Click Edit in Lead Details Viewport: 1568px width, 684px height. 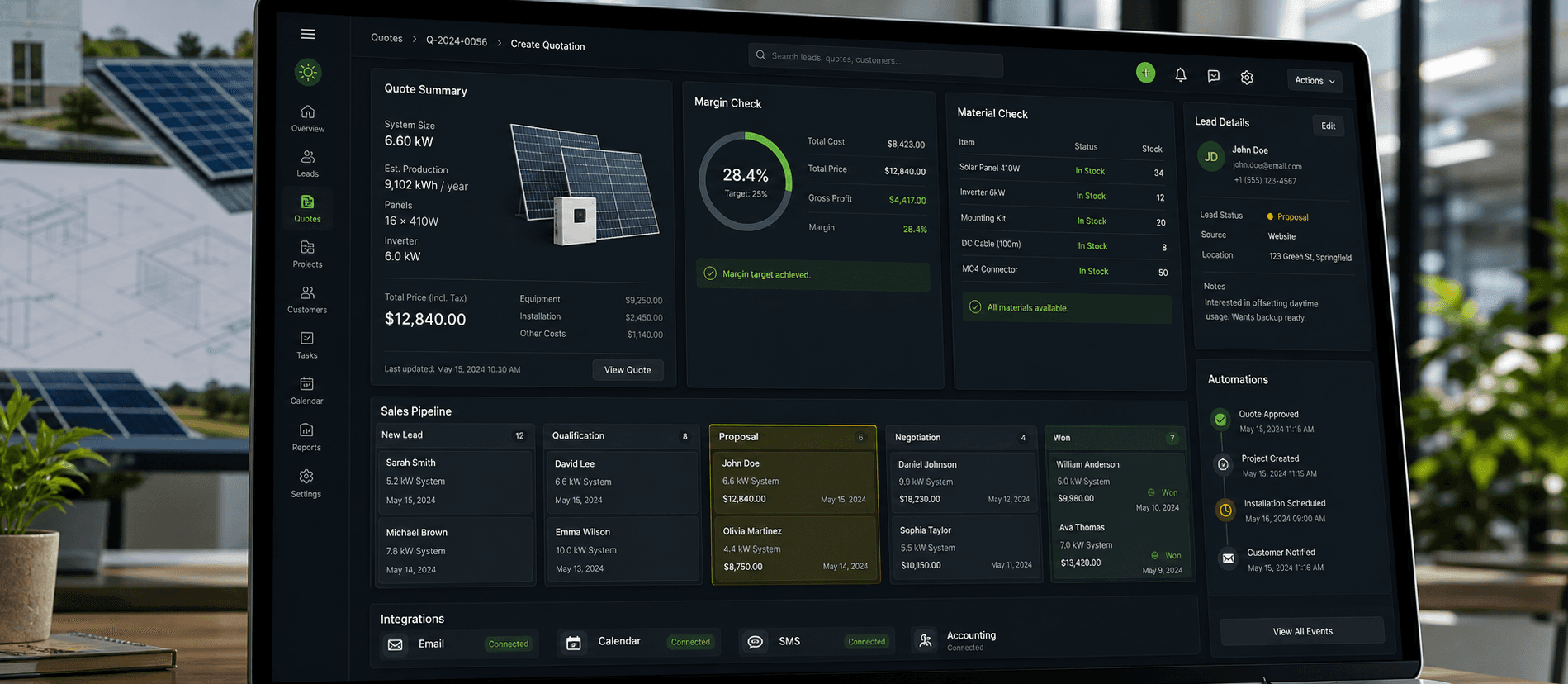pyautogui.click(x=1328, y=126)
